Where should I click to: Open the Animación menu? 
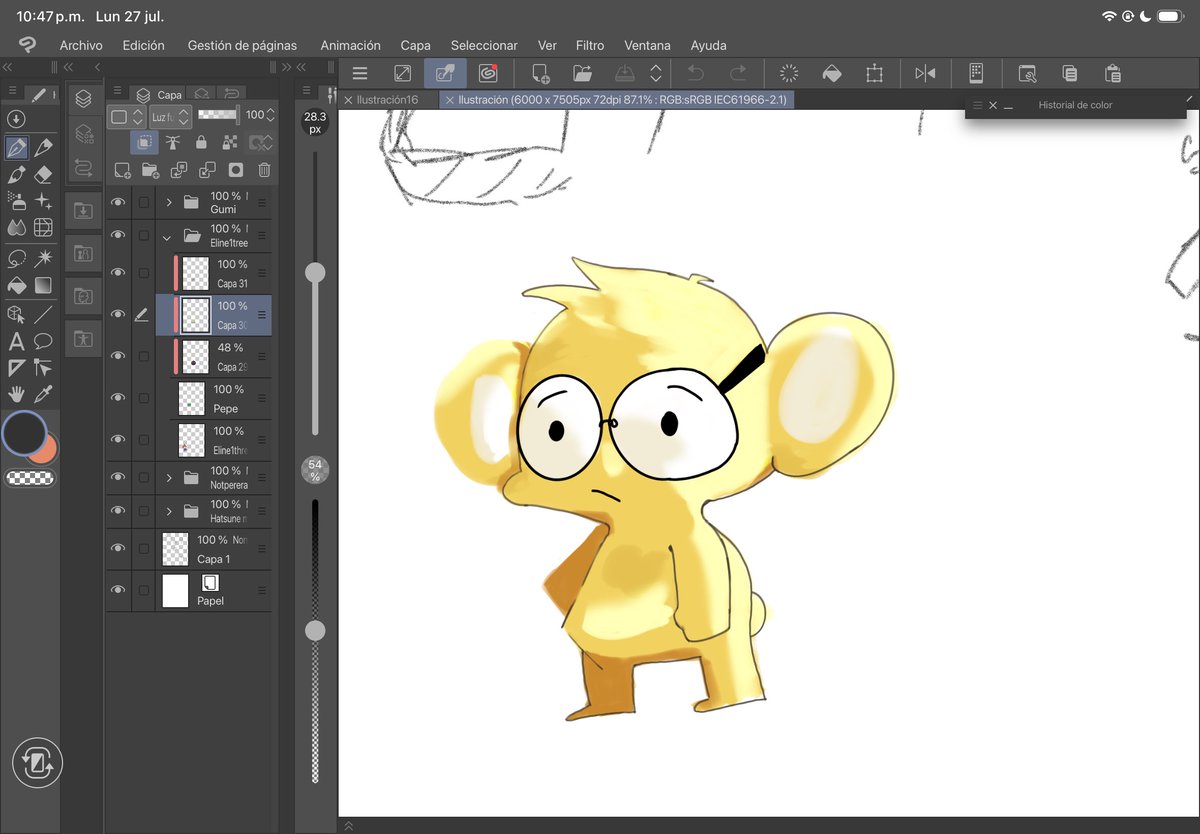click(350, 45)
